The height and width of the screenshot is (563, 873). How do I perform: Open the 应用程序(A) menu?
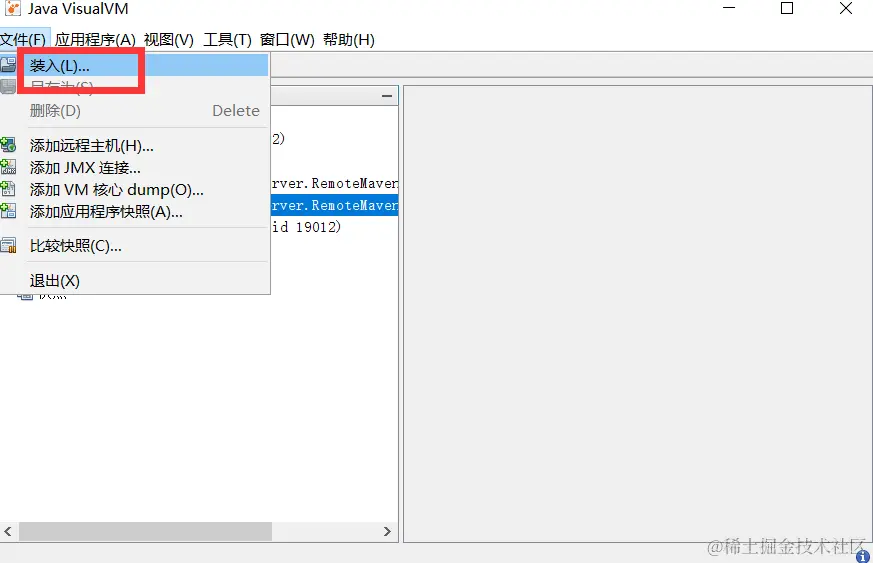coord(95,40)
